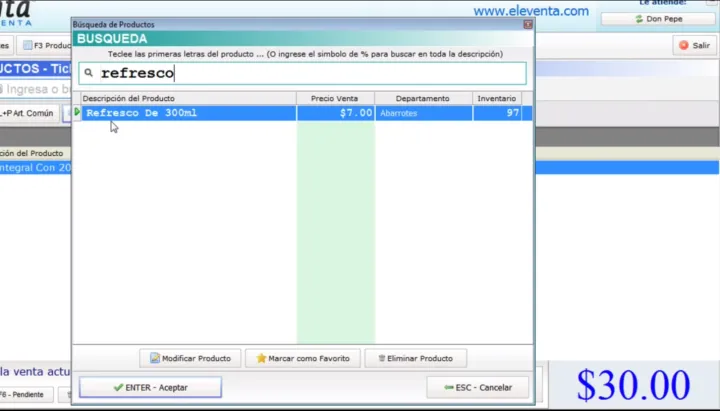Click the star icon on Marcar como Favorito
This screenshot has width=720, height=411.
tap(261, 358)
